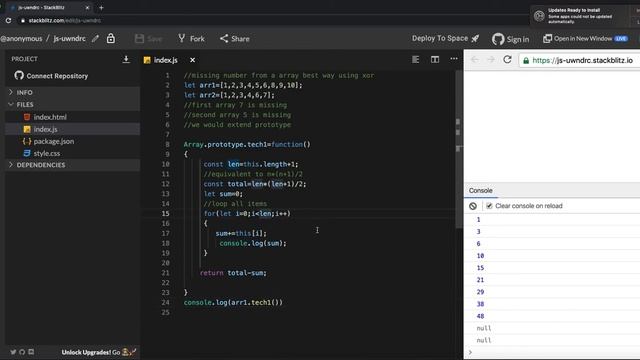The width and height of the screenshot is (640, 360).
Task: Deploy To Space
Action: 445,38
